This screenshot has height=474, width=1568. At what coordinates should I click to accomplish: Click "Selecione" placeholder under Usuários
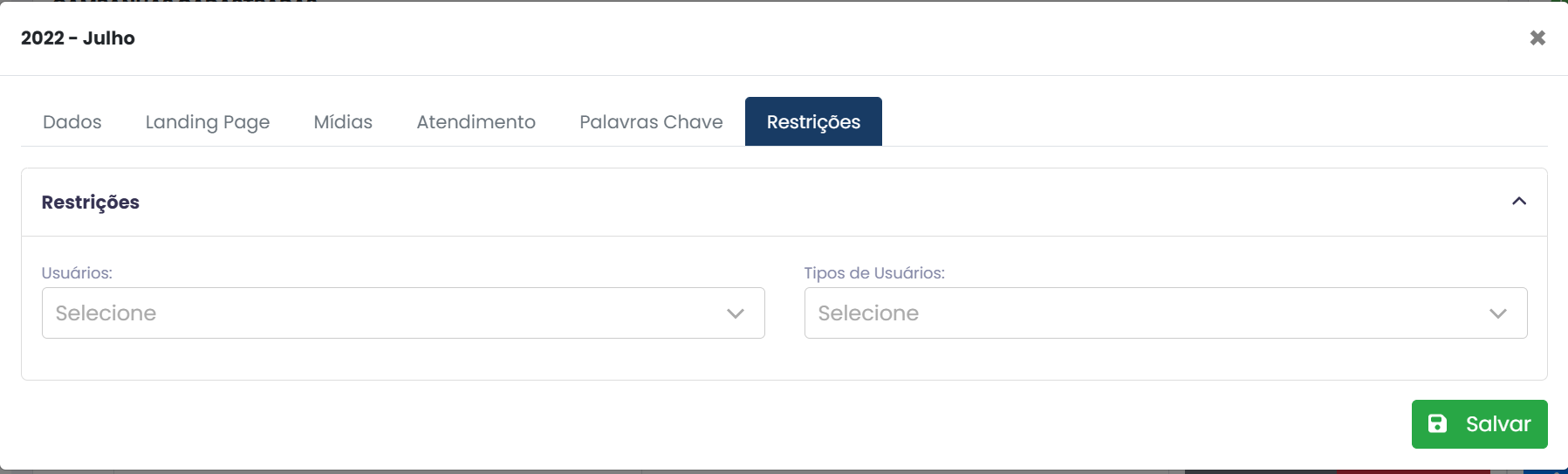pos(106,313)
